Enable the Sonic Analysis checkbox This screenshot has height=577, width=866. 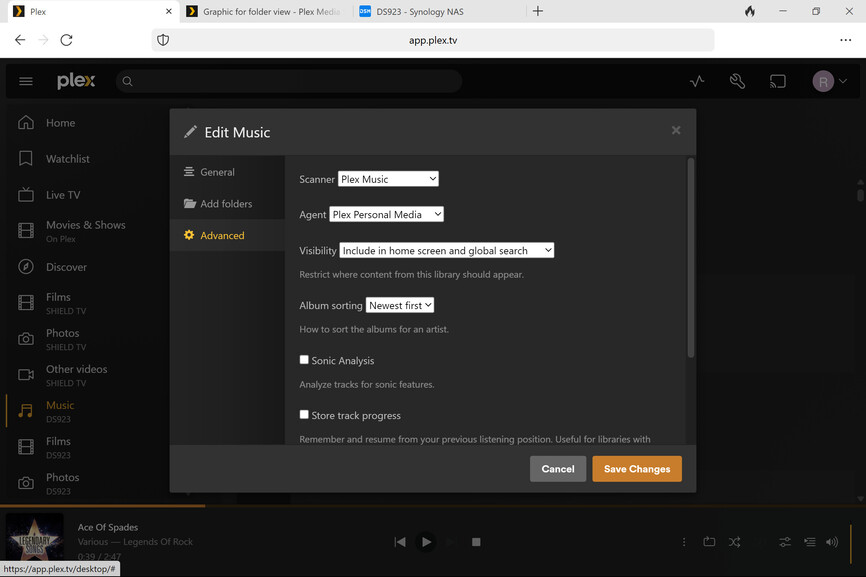tap(304, 359)
